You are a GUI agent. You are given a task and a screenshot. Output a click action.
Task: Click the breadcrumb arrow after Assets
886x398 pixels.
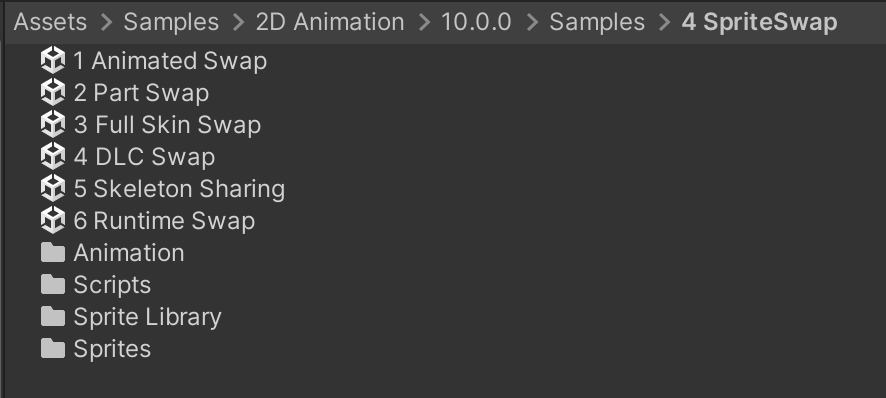(106, 23)
